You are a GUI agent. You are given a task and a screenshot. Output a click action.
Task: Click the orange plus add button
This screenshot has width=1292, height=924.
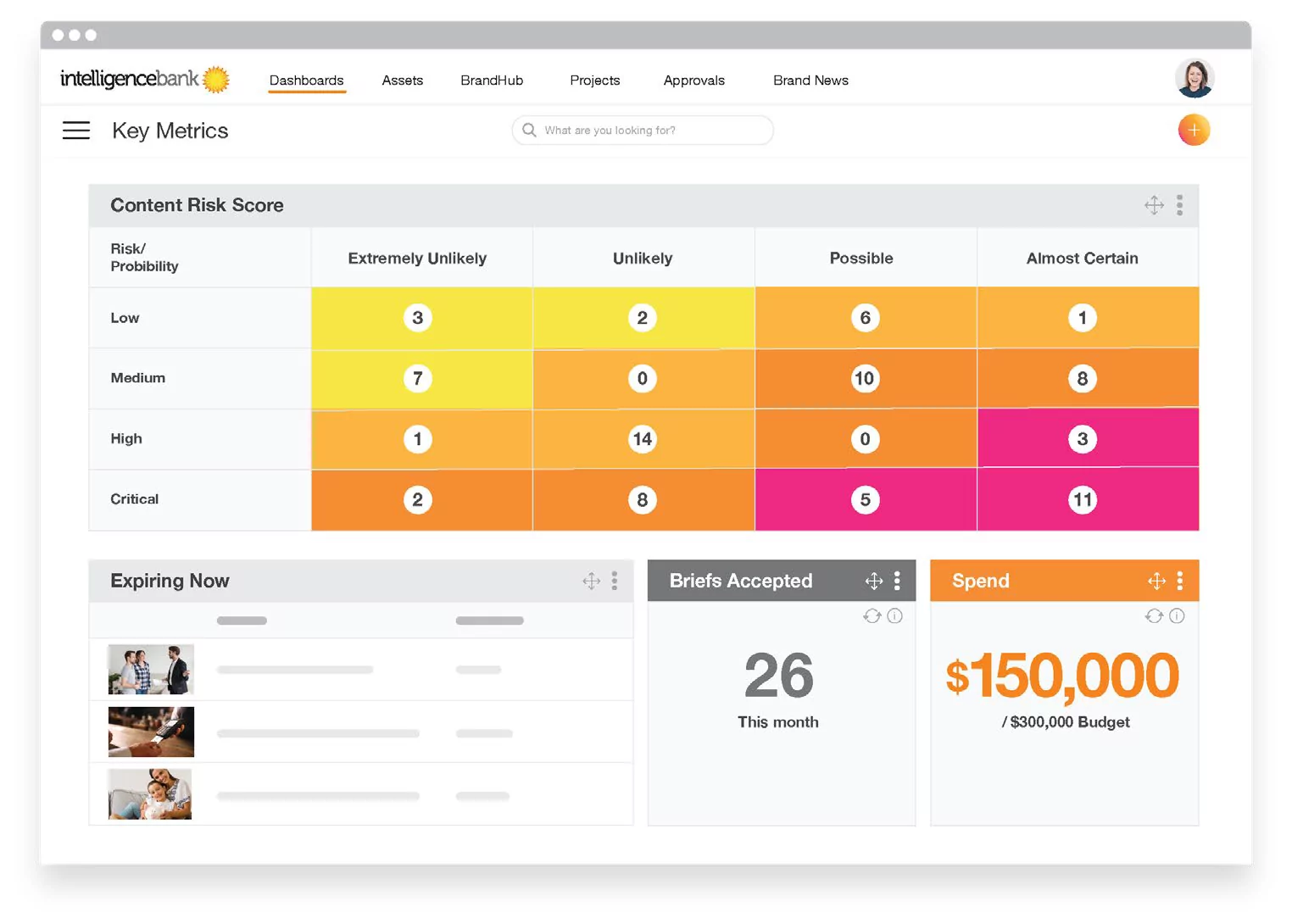click(1193, 130)
